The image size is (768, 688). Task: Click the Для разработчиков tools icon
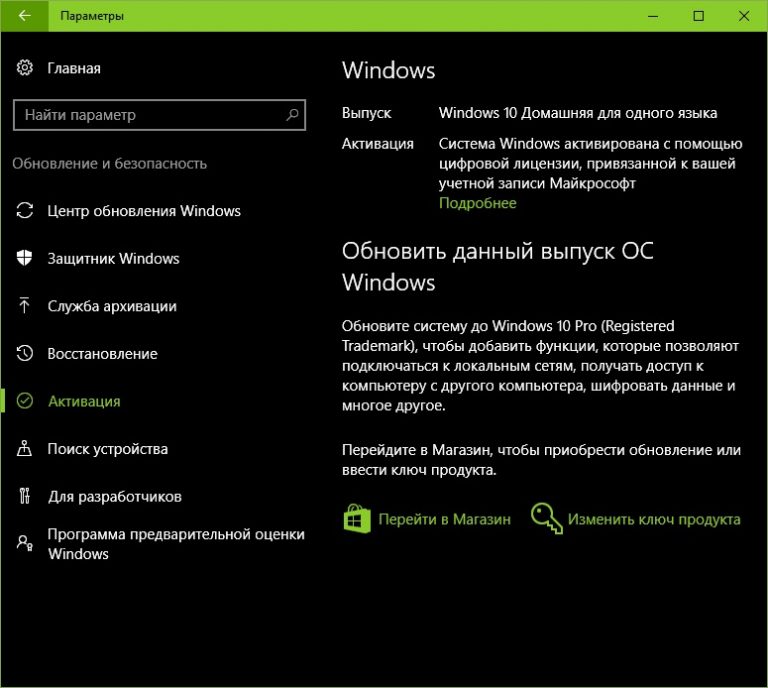pos(24,496)
